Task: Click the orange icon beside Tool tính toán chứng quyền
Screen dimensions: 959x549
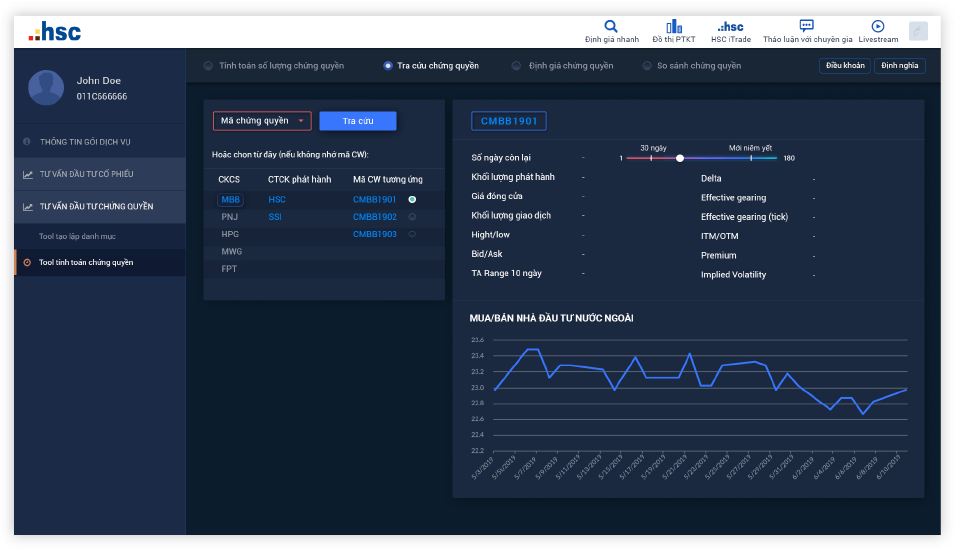Action: (27, 262)
